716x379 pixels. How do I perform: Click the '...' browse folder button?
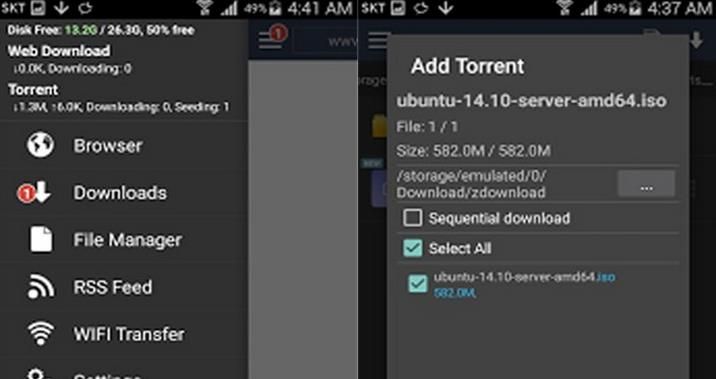pyautogui.click(x=646, y=184)
